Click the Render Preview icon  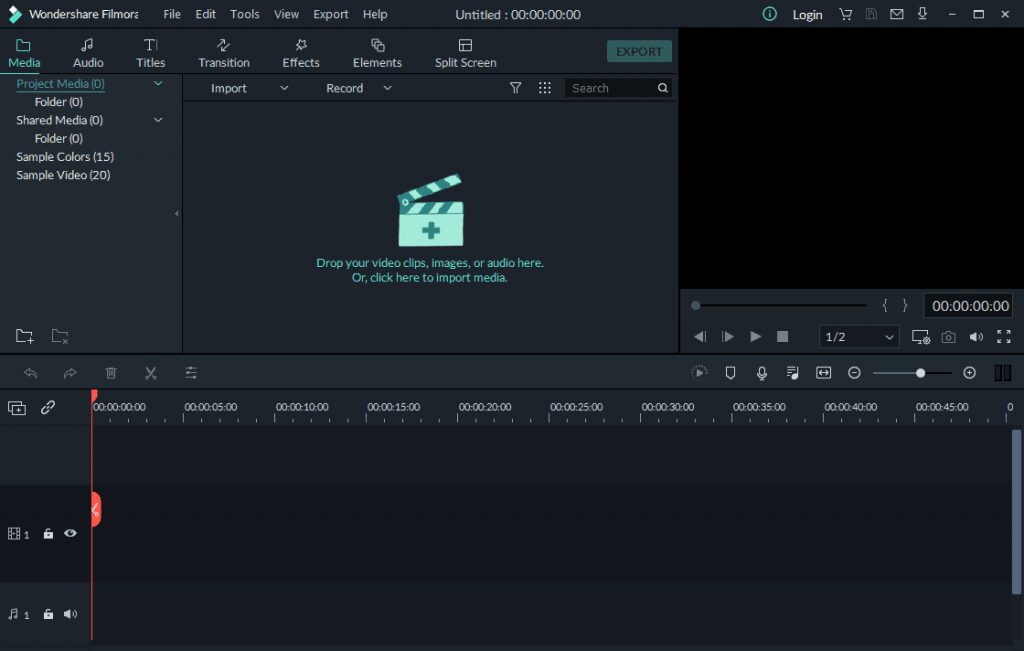pyautogui.click(x=699, y=372)
